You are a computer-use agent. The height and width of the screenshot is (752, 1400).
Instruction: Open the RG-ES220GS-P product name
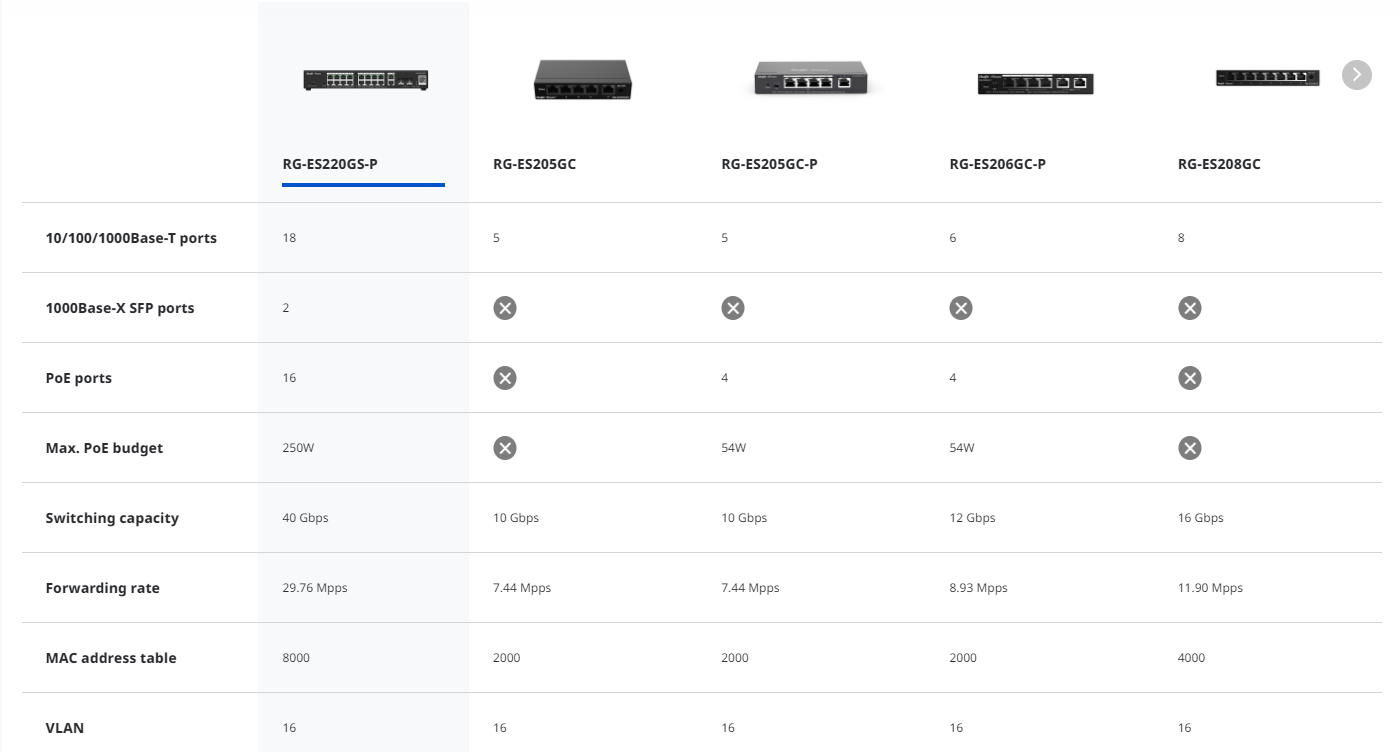pos(330,164)
